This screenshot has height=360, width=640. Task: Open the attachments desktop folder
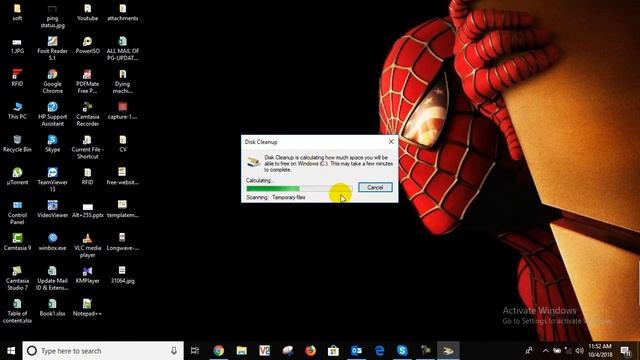122,12
